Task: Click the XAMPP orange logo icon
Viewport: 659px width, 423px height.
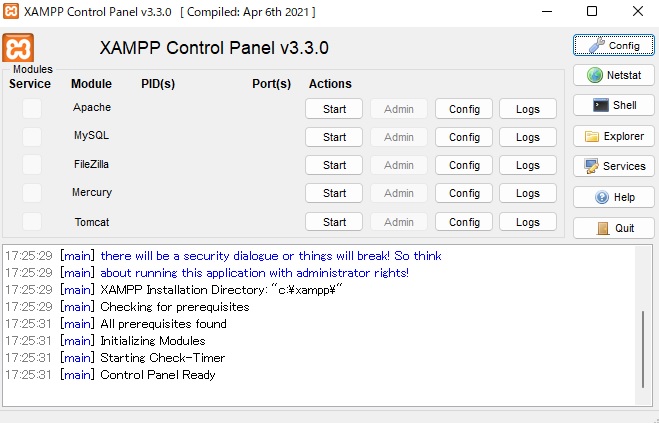Action: click(x=20, y=48)
